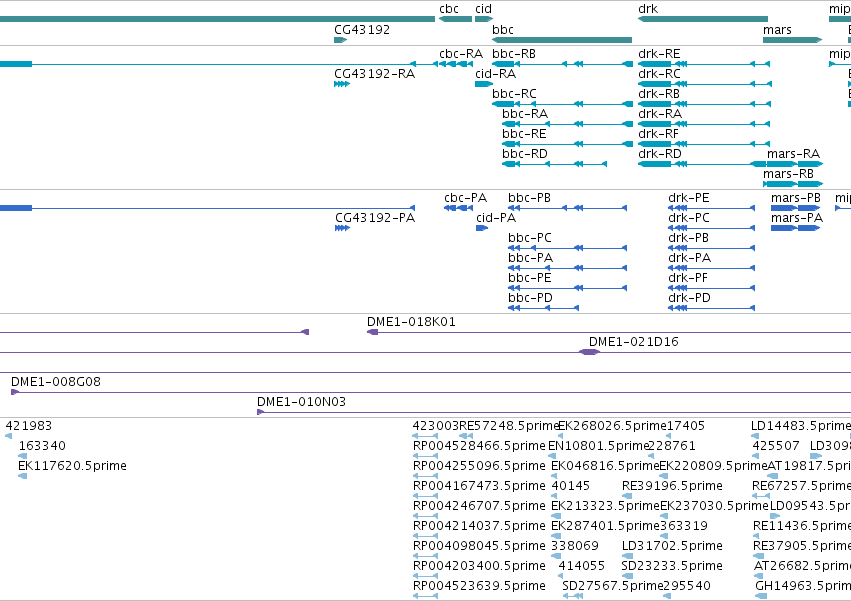This screenshot has height=601, width=851.
Task: Select the DME1-018K01 clone feature
Action: (608, 332)
